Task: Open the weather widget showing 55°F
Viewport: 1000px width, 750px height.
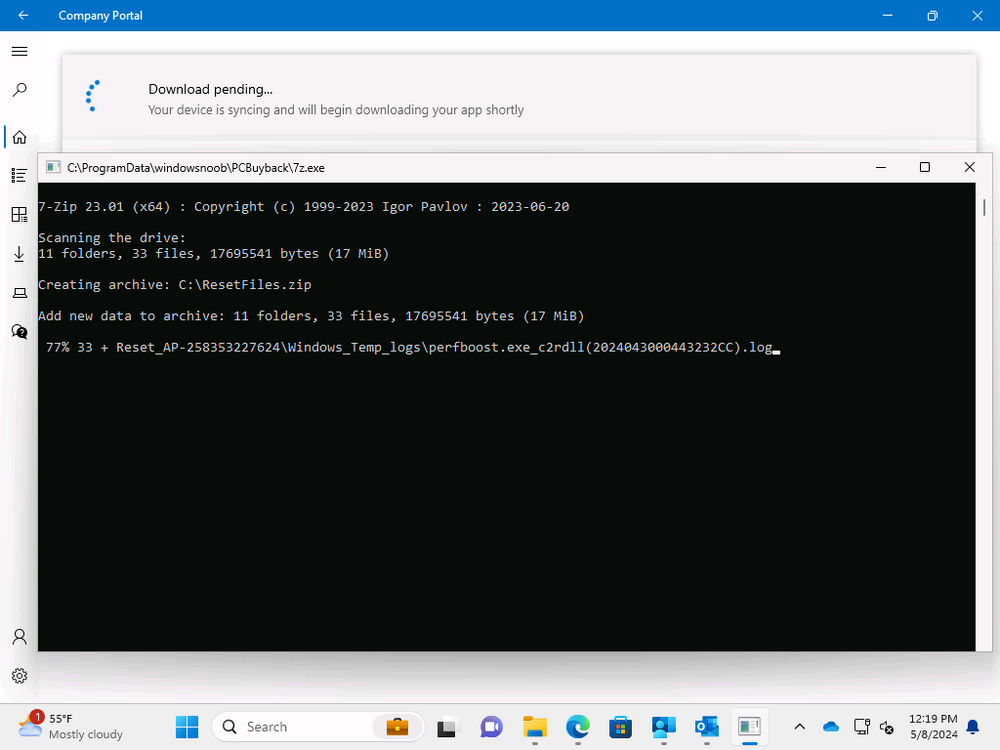Action: click(x=70, y=726)
